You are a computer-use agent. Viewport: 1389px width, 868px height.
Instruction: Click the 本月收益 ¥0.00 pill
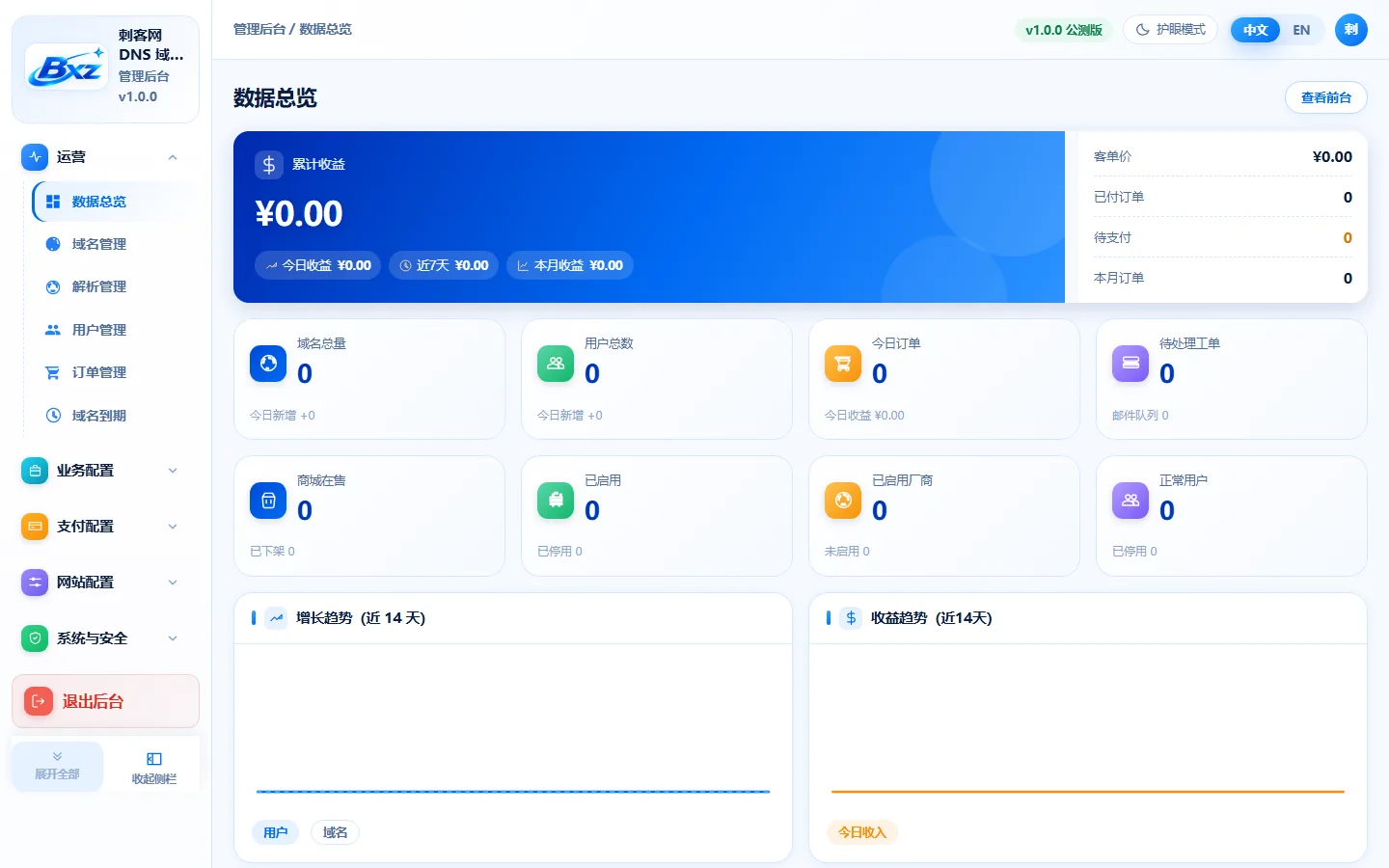tap(569, 265)
